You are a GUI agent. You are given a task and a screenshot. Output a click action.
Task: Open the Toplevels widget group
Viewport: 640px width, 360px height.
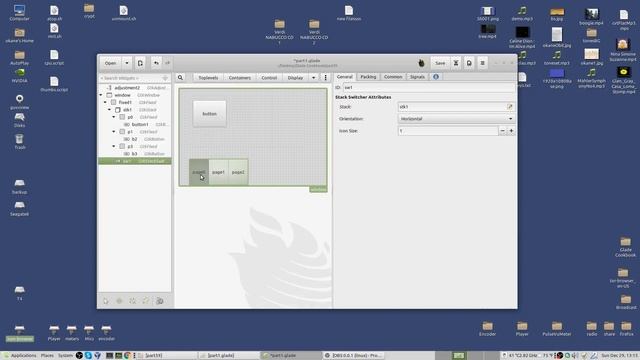(x=208, y=78)
